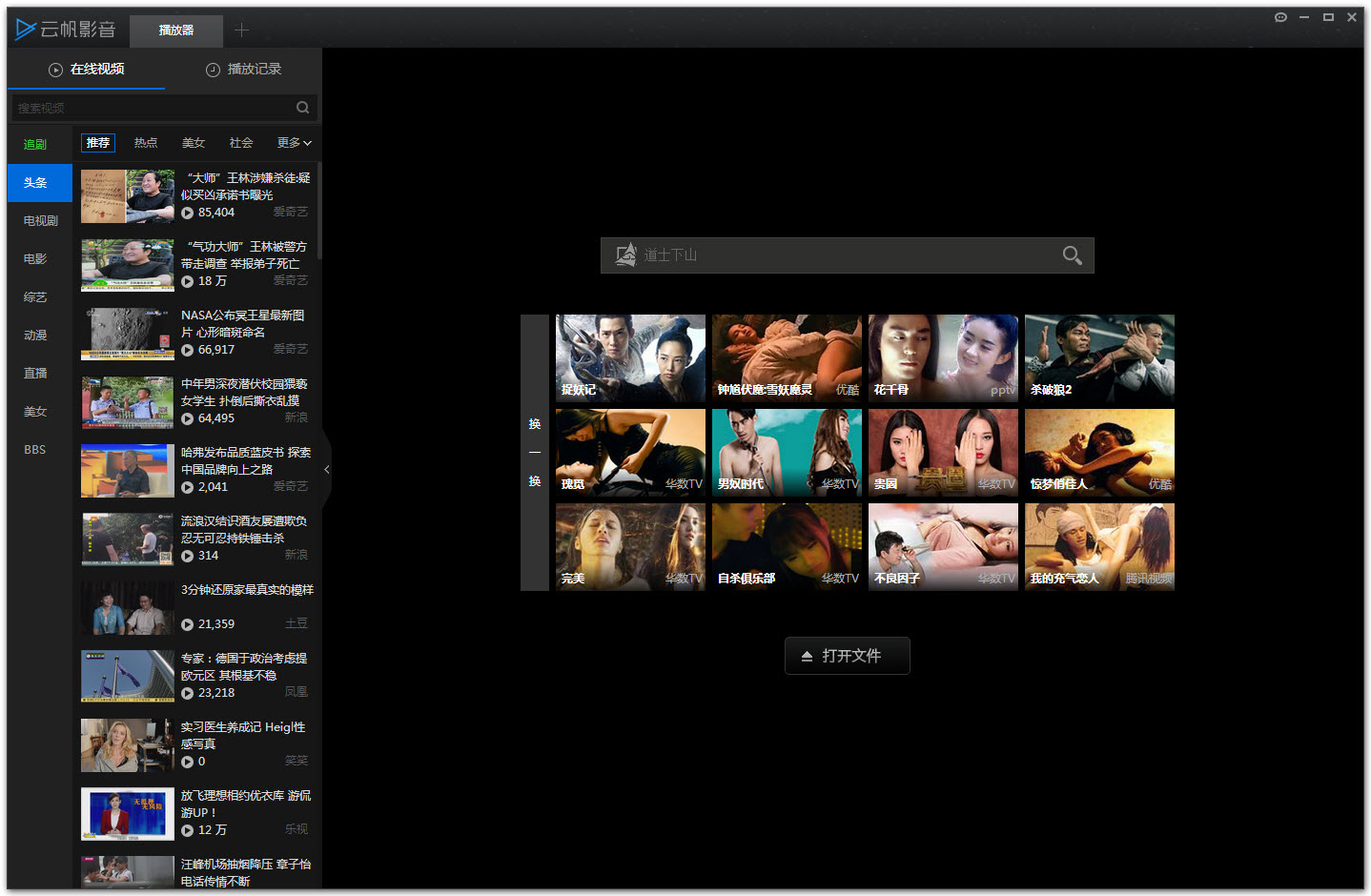This screenshot has width=1371, height=896.
Task: Click the play icon beside 21,359 views
Action: click(188, 624)
